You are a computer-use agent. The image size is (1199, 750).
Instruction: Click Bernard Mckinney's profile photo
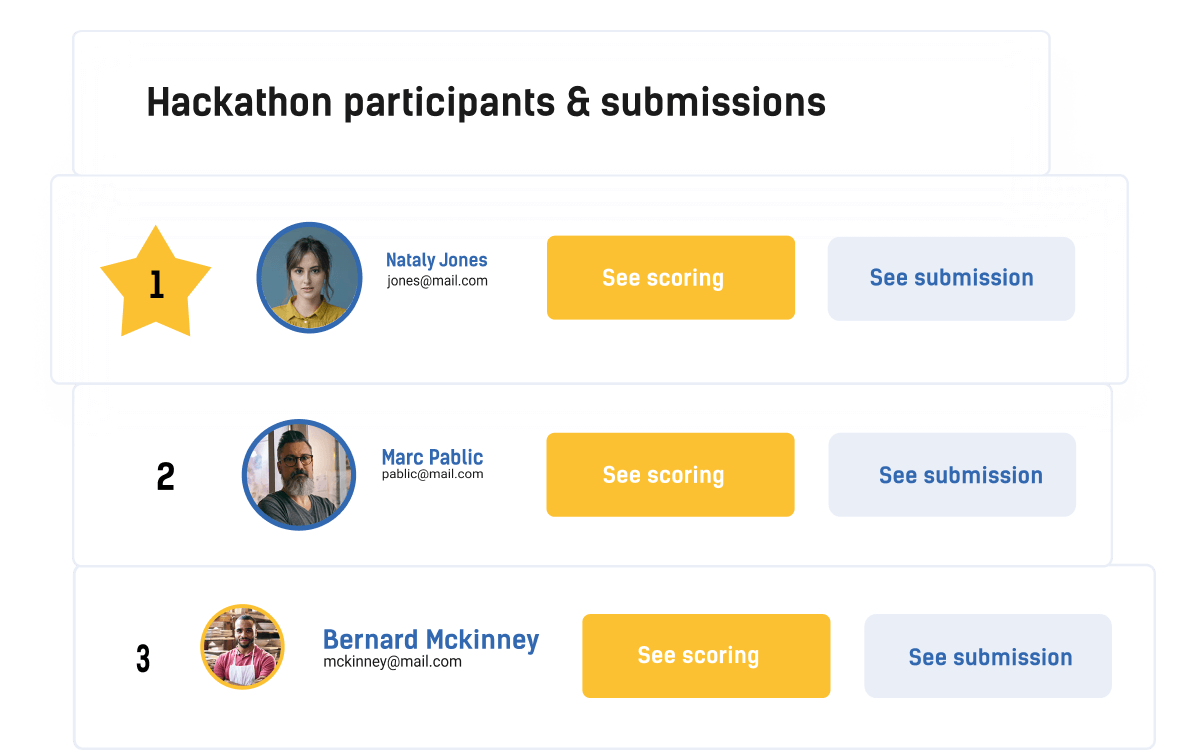click(x=242, y=646)
